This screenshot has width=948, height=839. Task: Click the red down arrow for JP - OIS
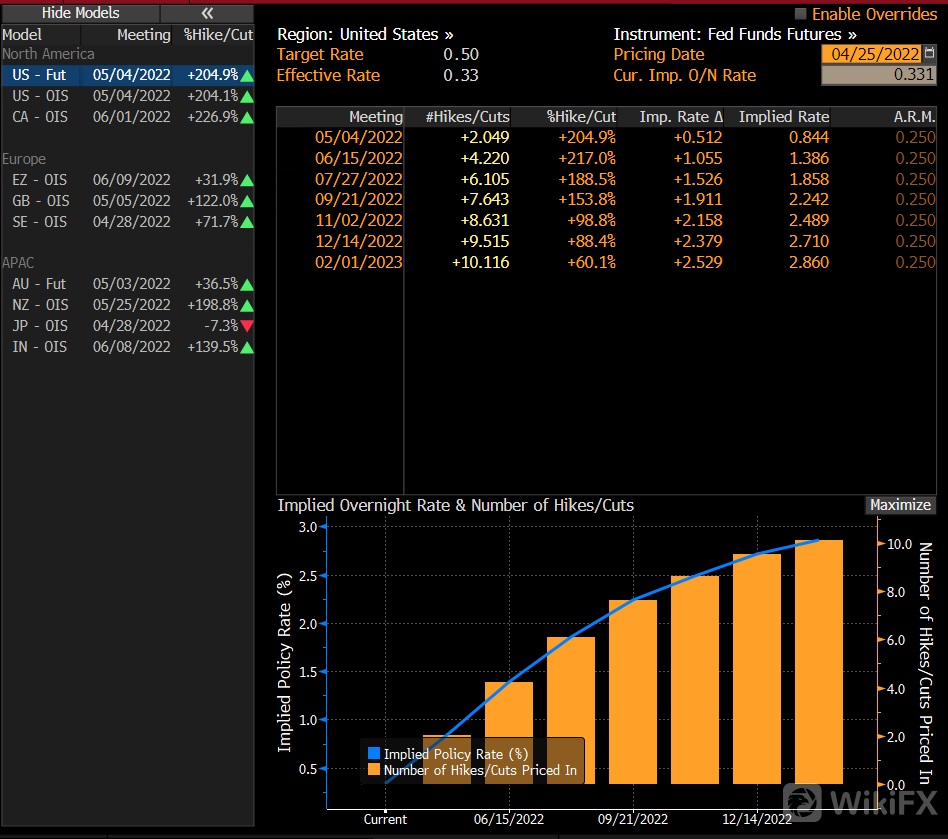[247, 326]
